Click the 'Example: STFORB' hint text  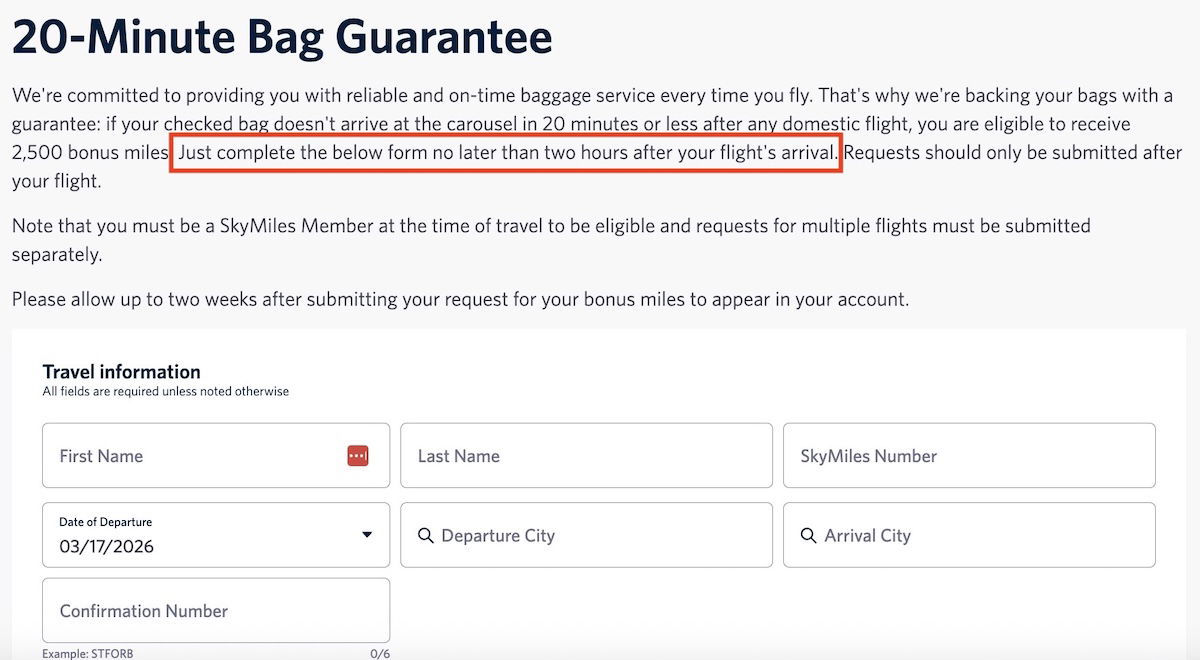88,654
